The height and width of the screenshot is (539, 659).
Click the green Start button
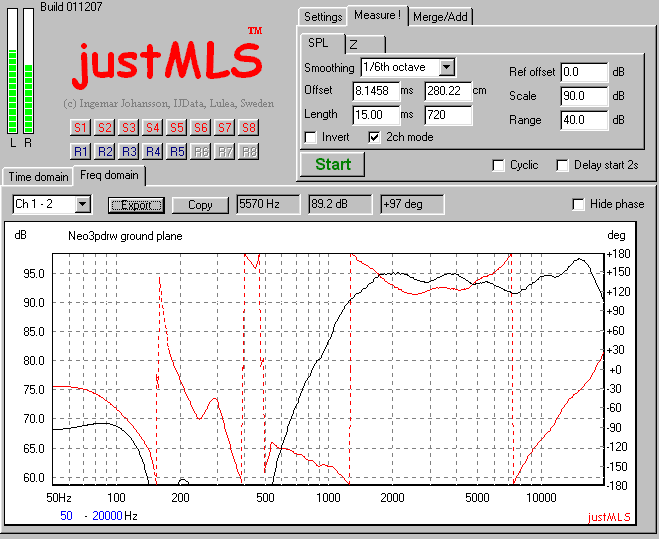pyautogui.click(x=332, y=164)
